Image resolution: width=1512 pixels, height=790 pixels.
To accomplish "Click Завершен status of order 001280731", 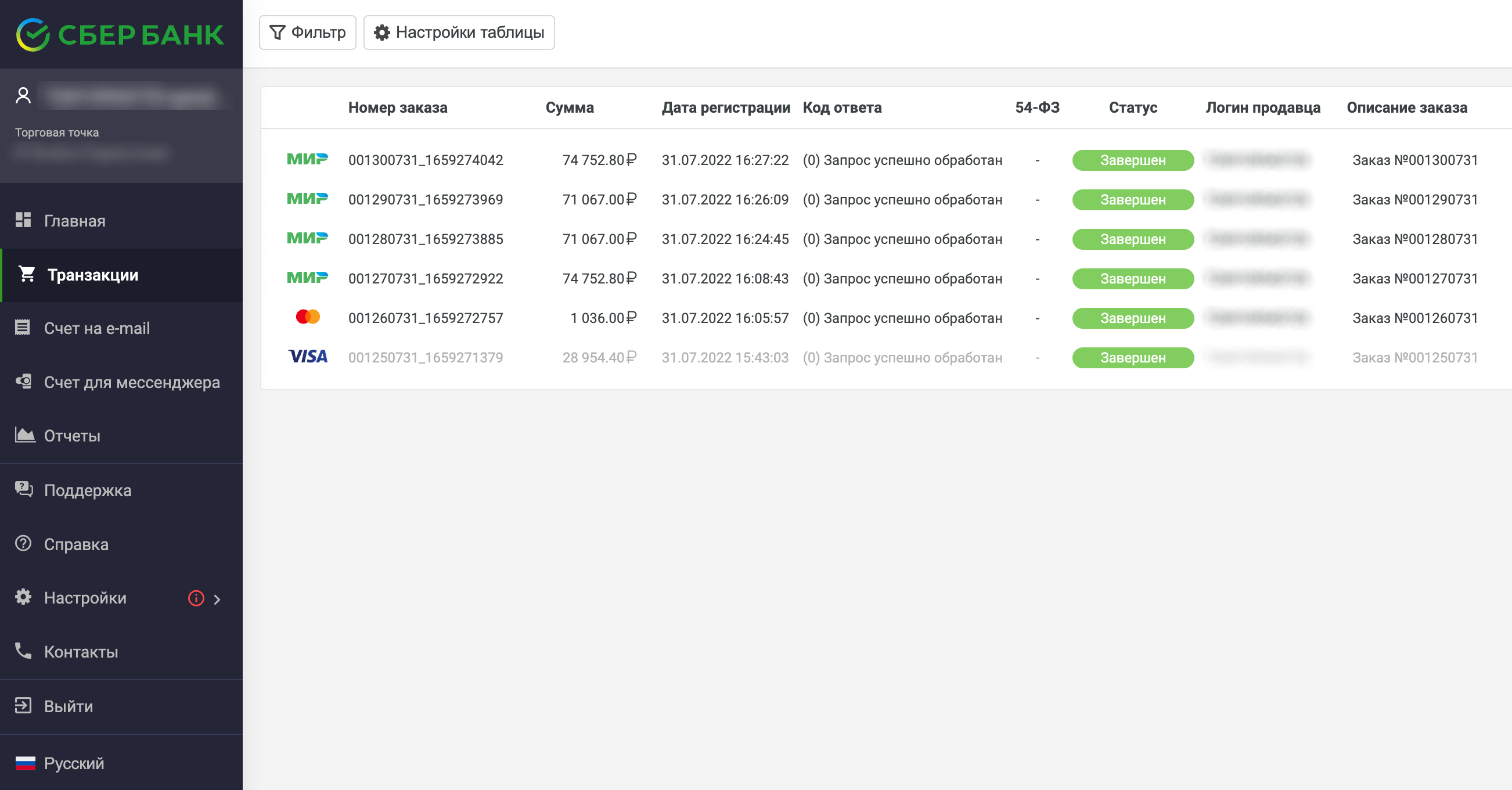I will [x=1133, y=239].
